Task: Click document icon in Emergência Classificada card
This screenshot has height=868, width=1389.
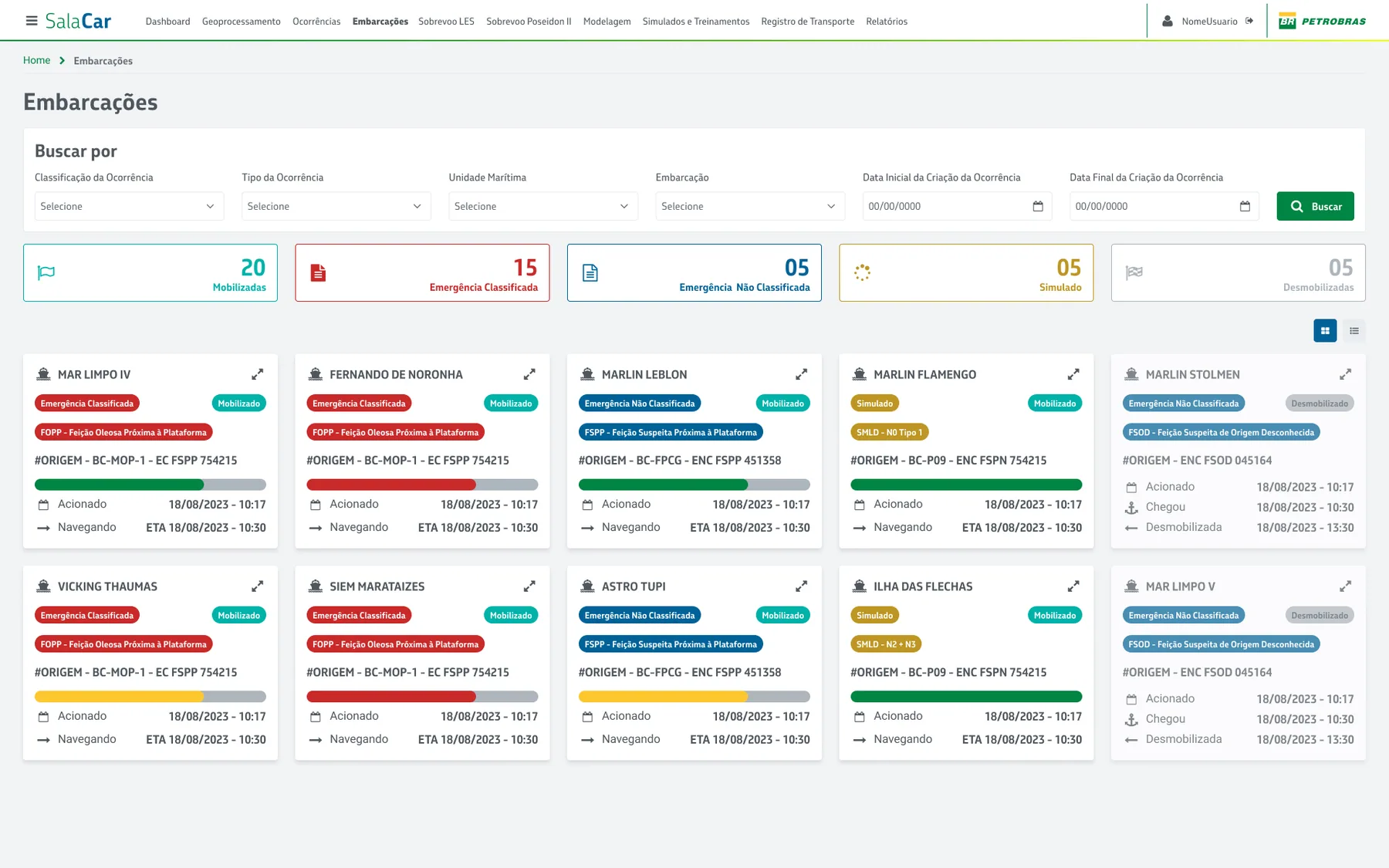Action: [x=318, y=272]
